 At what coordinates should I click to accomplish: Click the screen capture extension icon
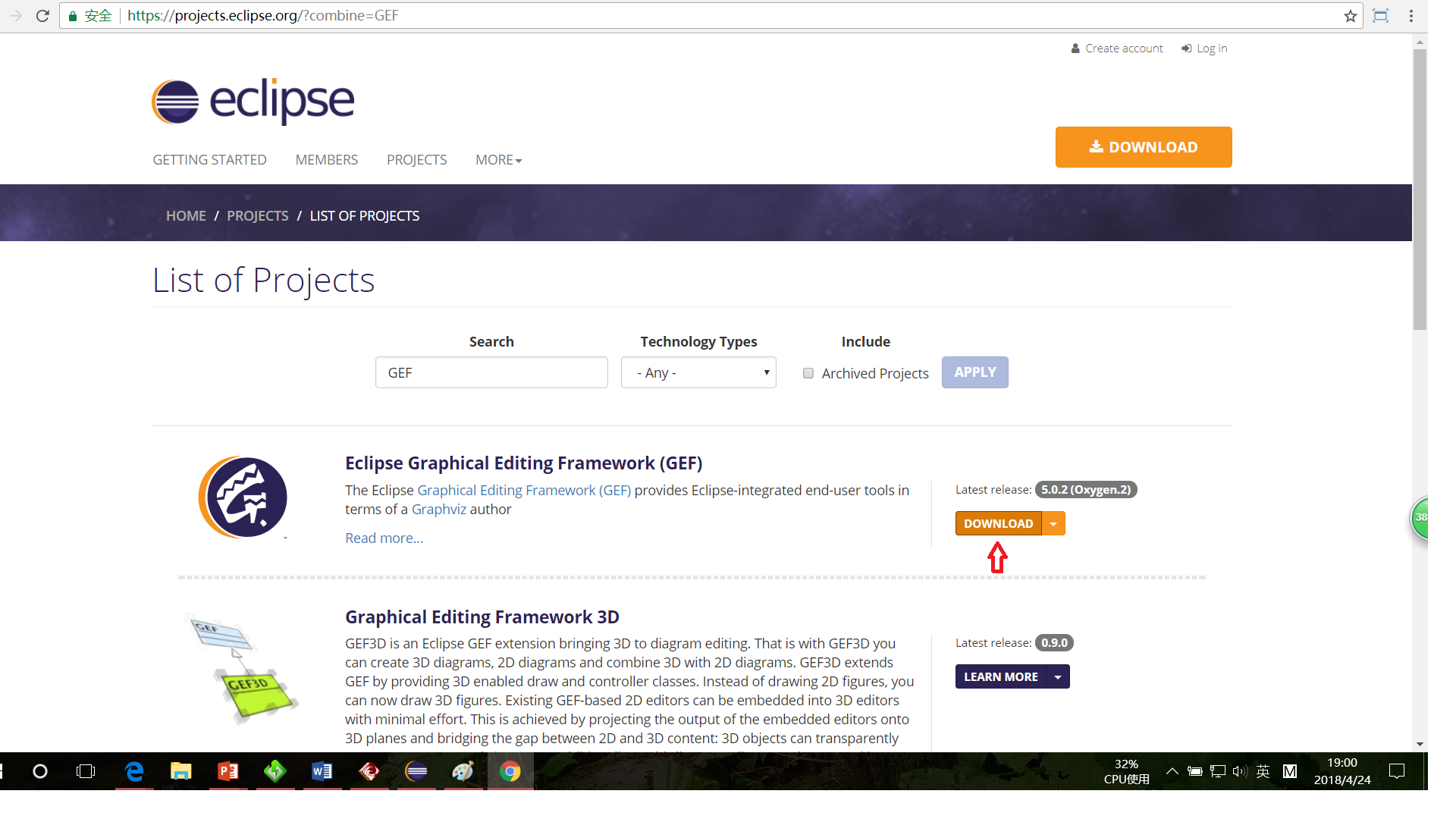[1381, 16]
